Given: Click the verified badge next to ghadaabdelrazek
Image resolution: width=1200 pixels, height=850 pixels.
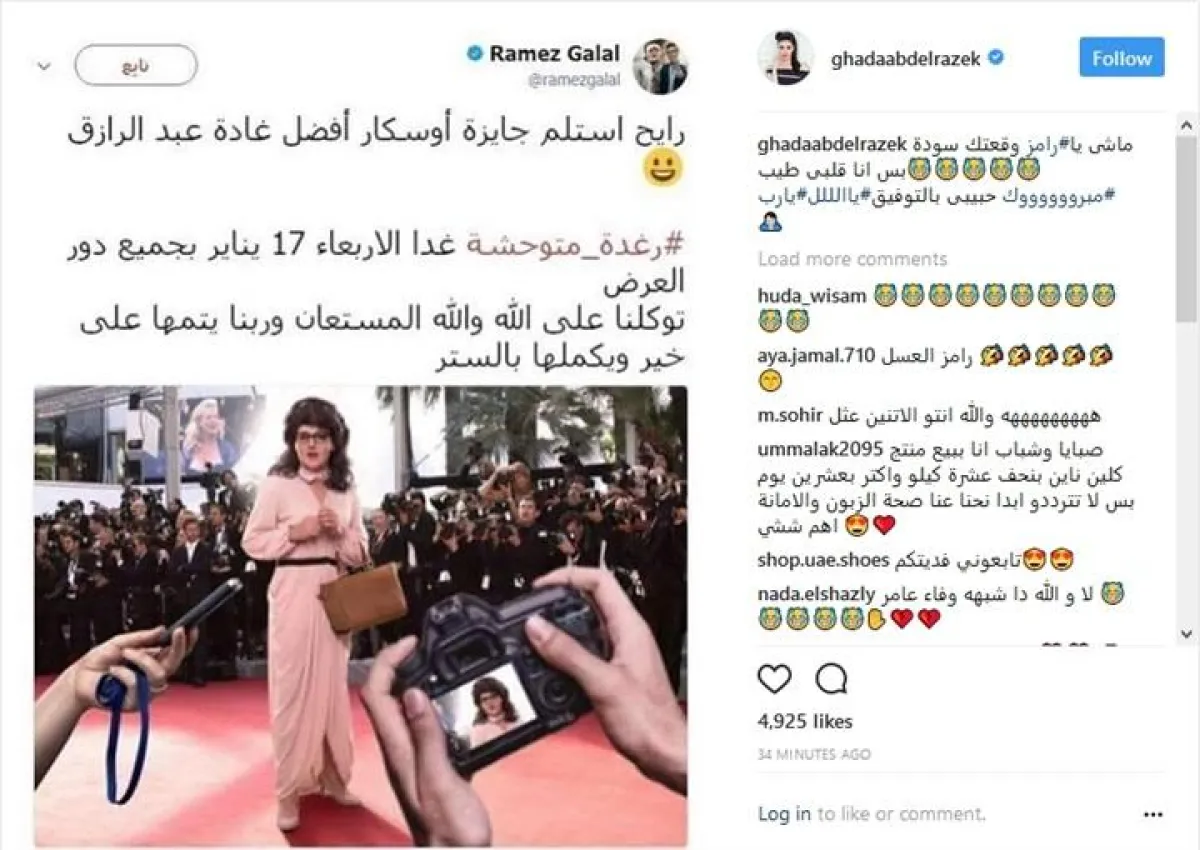Looking at the screenshot, I should click(x=996, y=58).
